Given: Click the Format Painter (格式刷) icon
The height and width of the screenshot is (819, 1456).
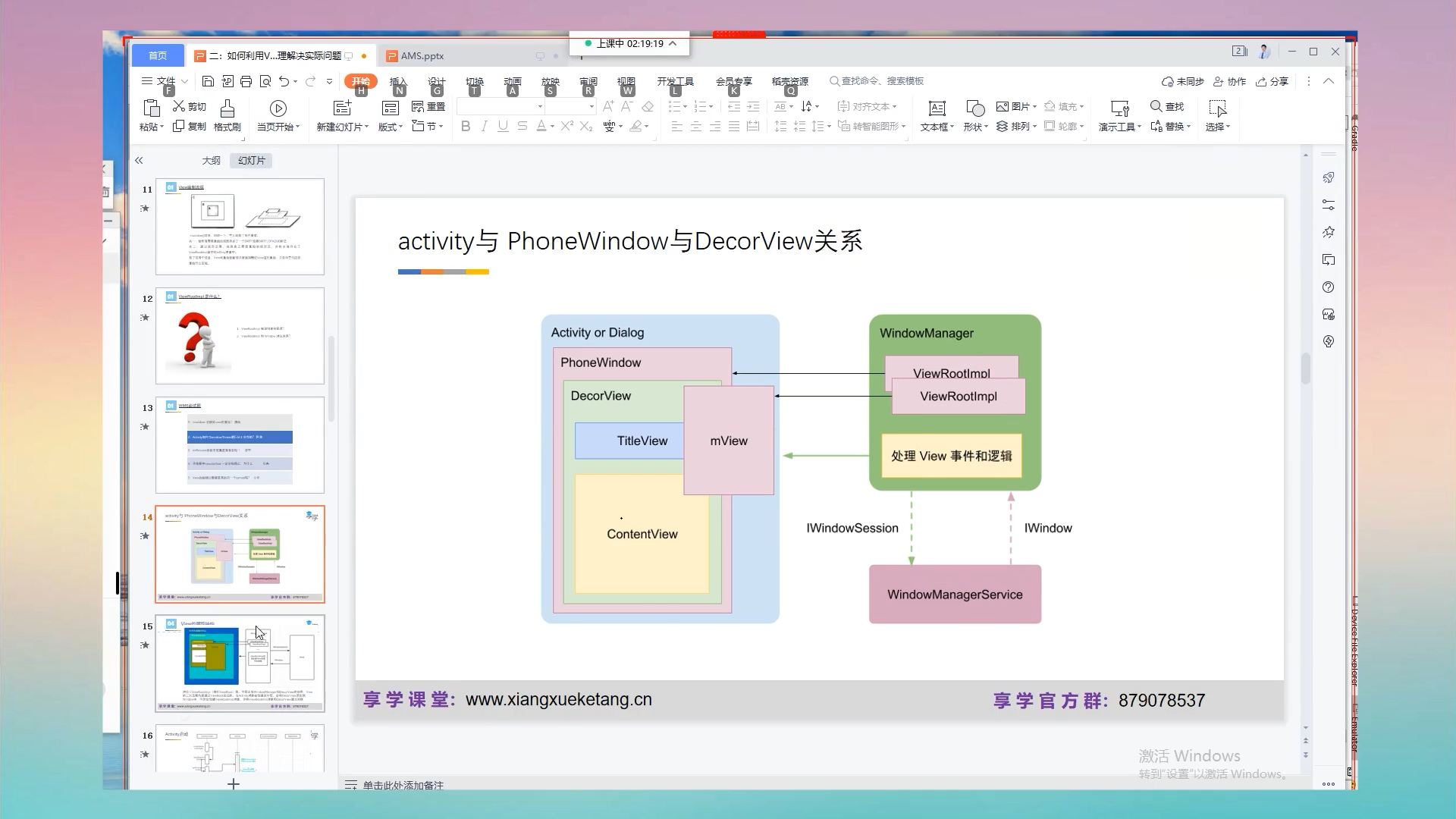Looking at the screenshot, I should click(227, 108).
